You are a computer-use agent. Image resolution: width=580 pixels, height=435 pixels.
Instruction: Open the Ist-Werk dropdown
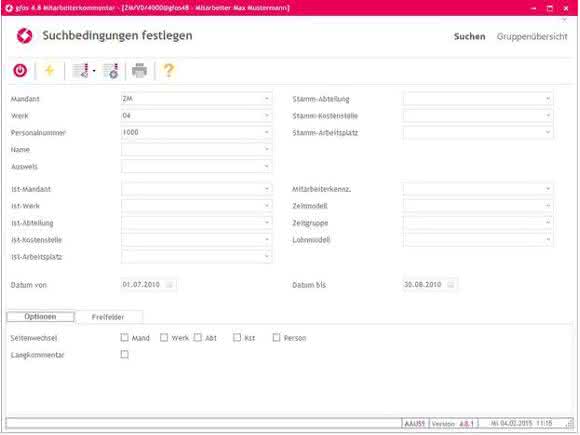point(267,205)
